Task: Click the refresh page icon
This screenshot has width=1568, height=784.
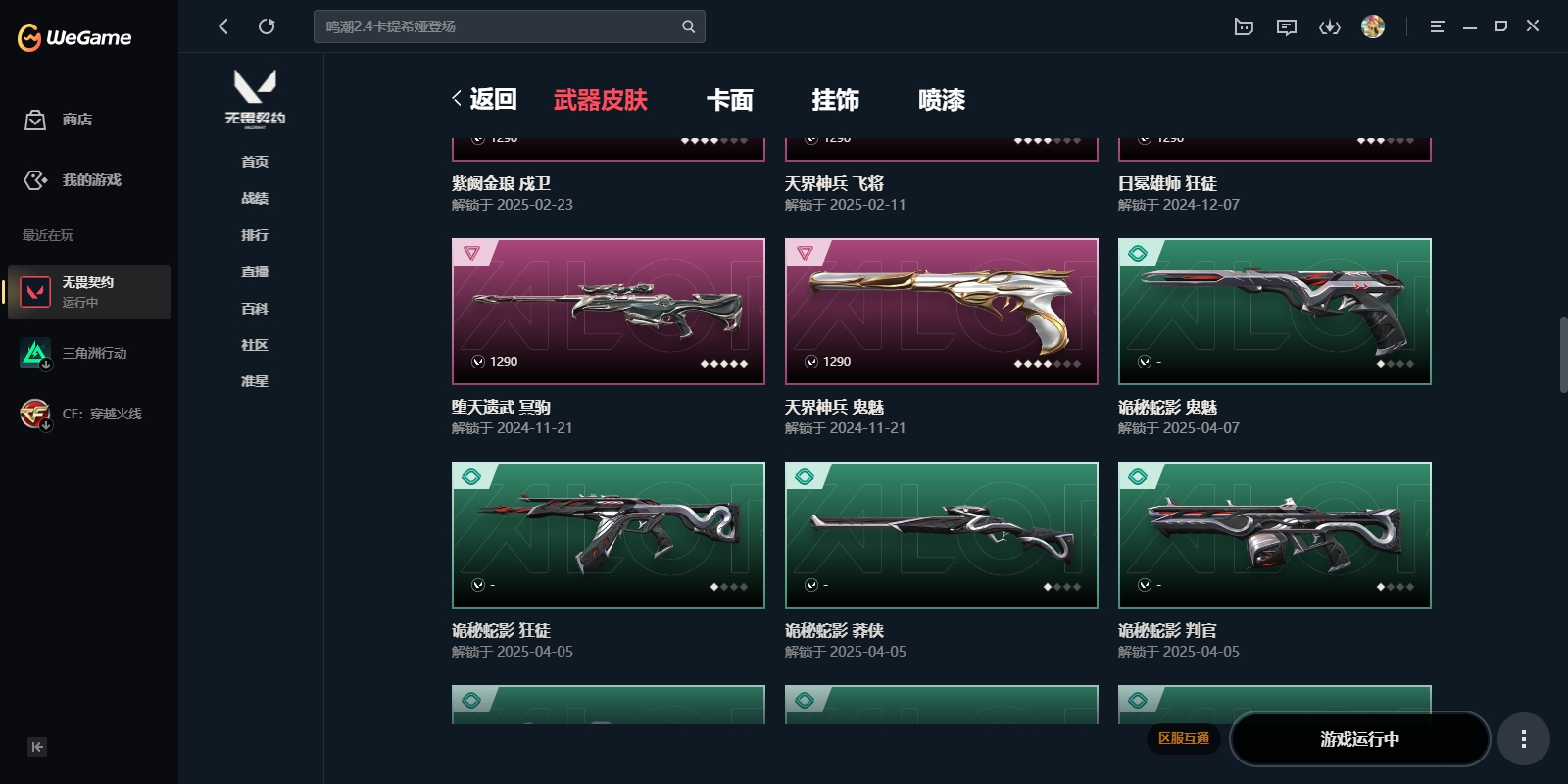Action: click(267, 26)
